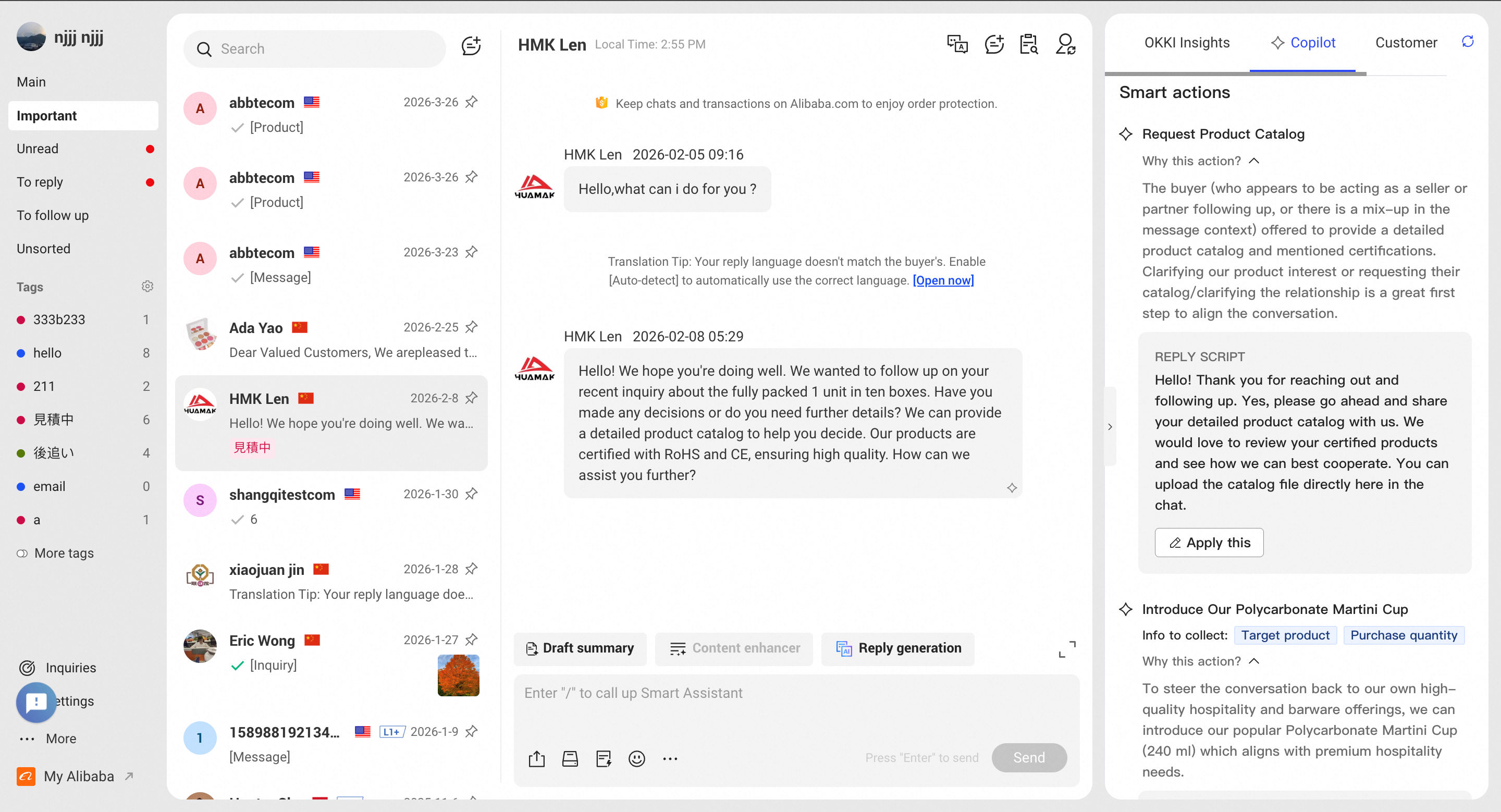Open the order search clipboard icon
The height and width of the screenshot is (812, 1501).
1029,44
